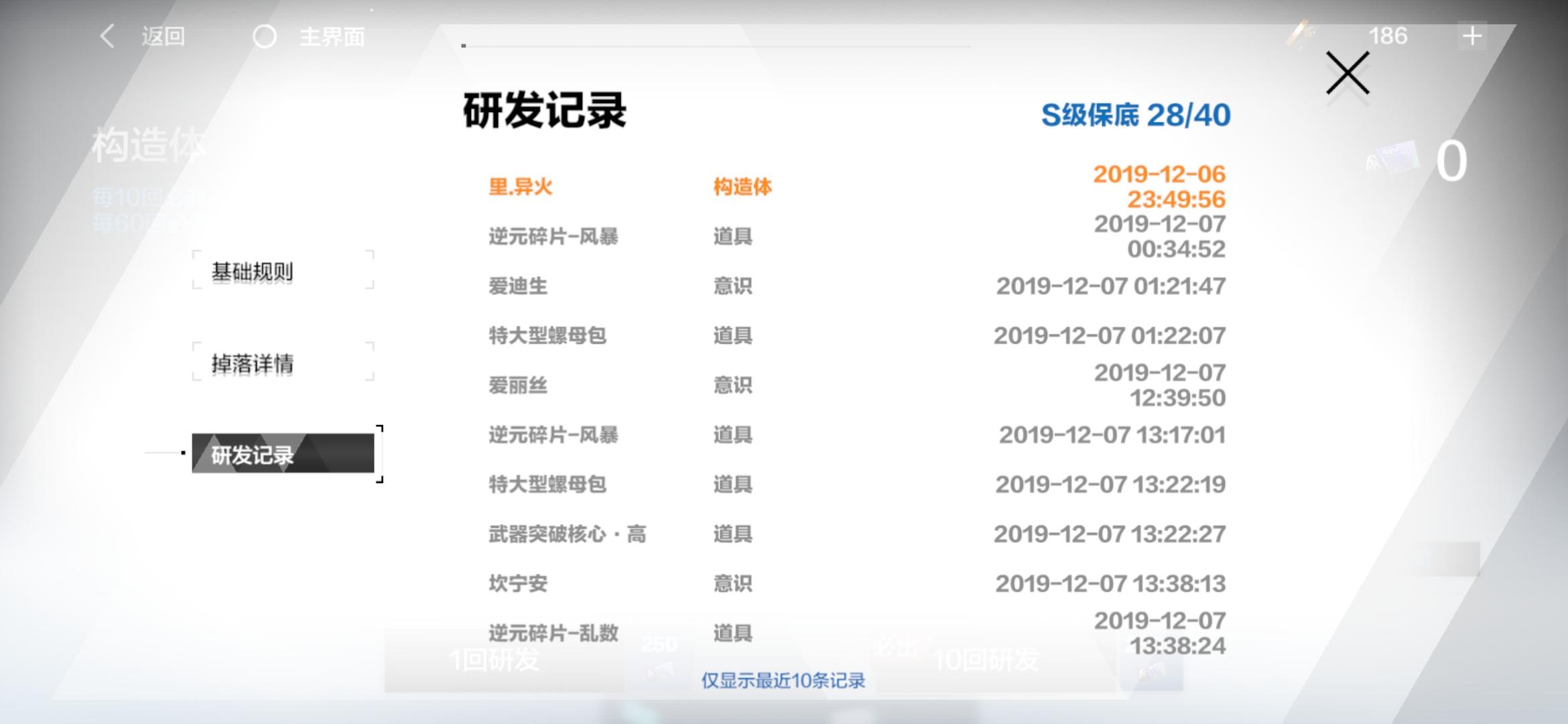Screen dimensions: 1568x724
Task: Tap the currency icon left of 186
Action: click(1301, 35)
